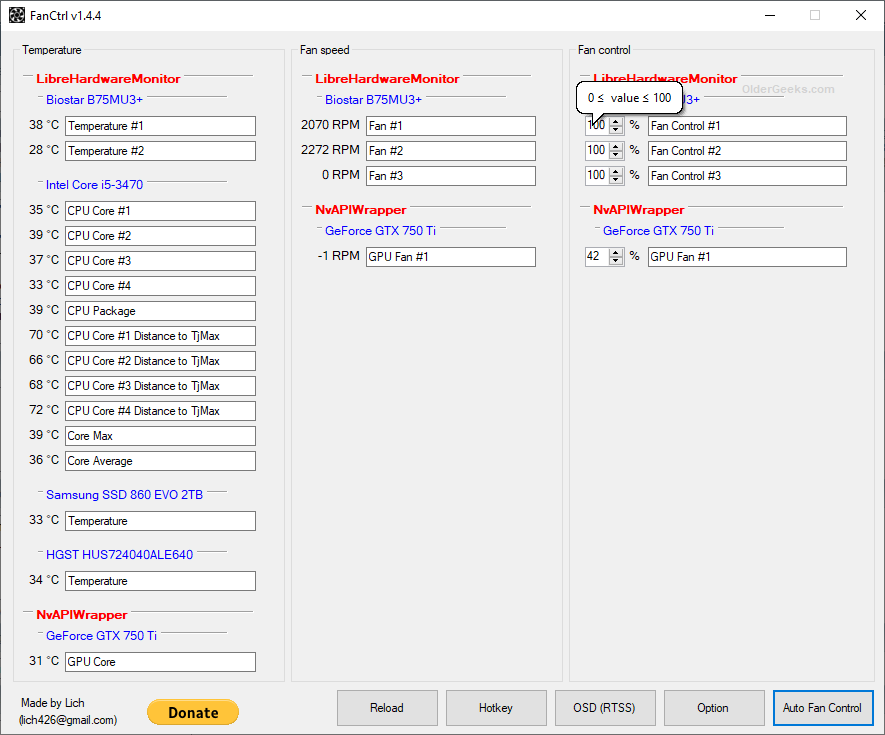
Task: Increase GPU Fan #1 control percentage
Action: point(616,252)
